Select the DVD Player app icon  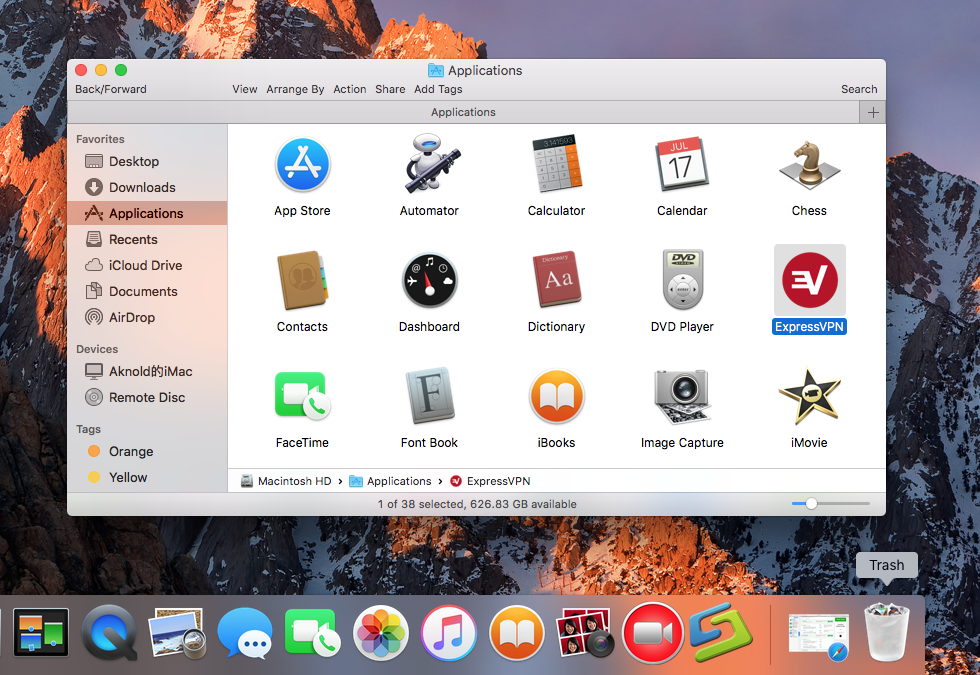pyautogui.click(x=682, y=279)
